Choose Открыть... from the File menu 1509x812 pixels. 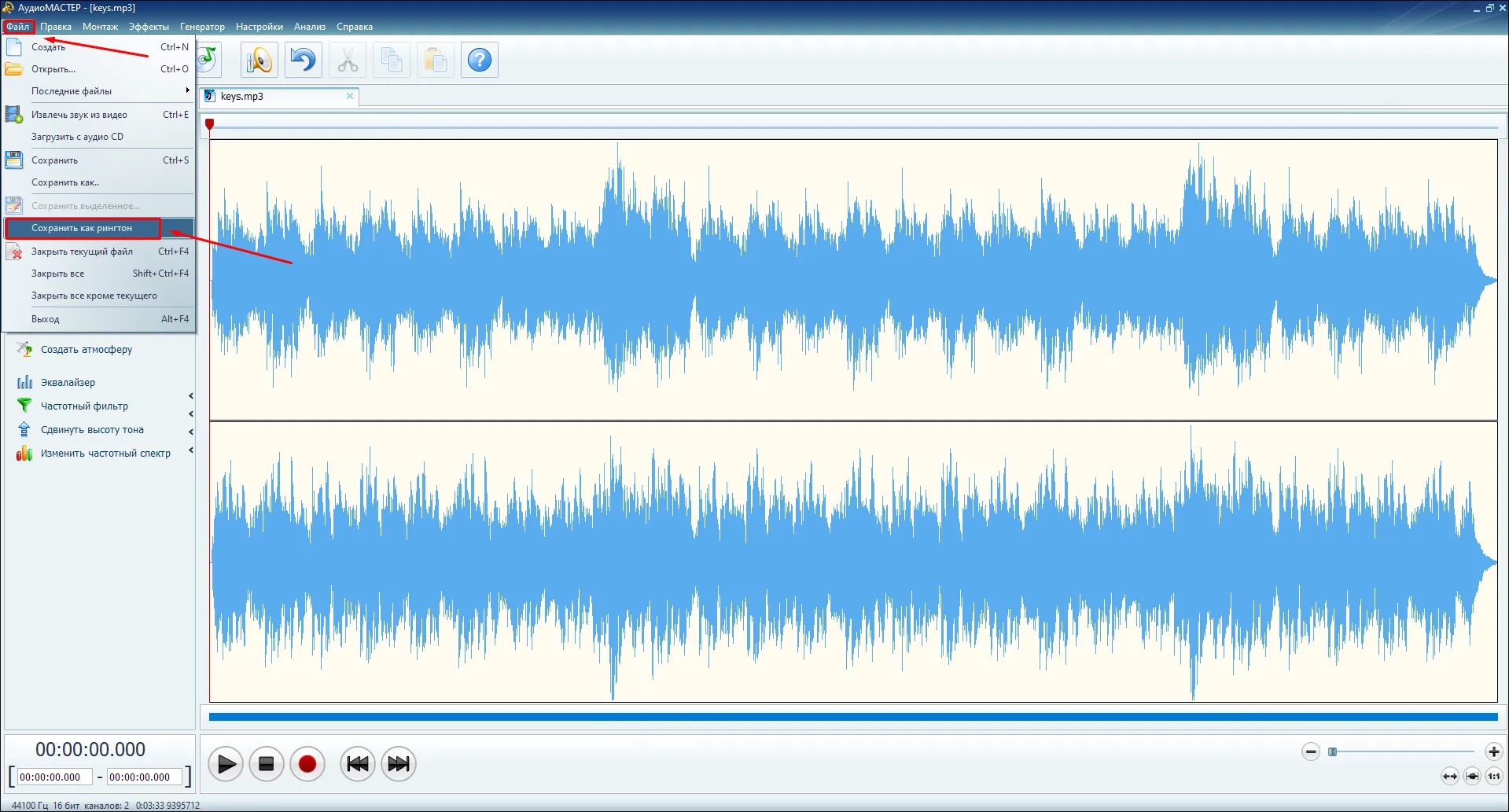(98, 69)
